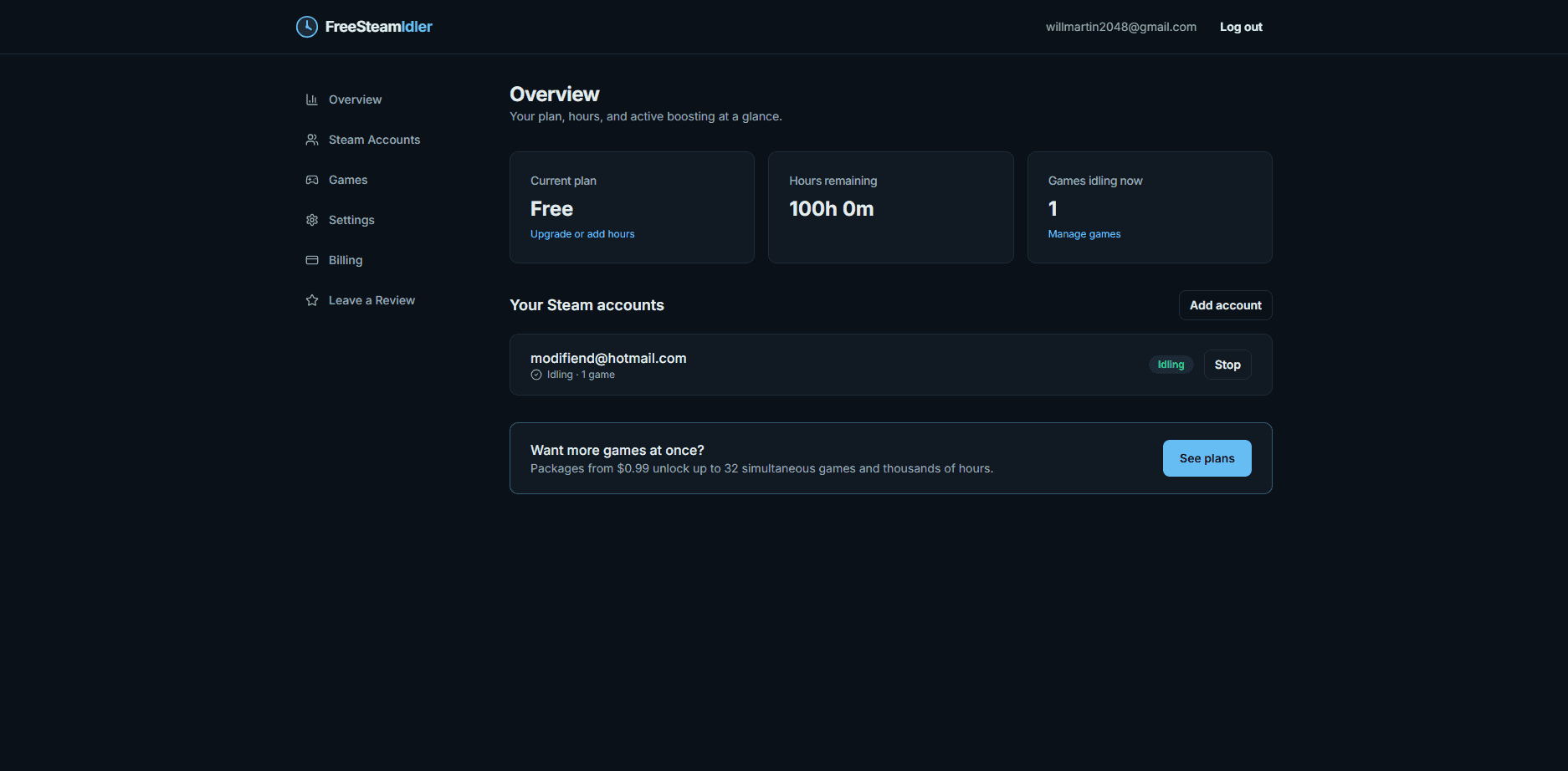Stop idling for modifiend@hotmail.com
1568x771 pixels.
(1227, 365)
